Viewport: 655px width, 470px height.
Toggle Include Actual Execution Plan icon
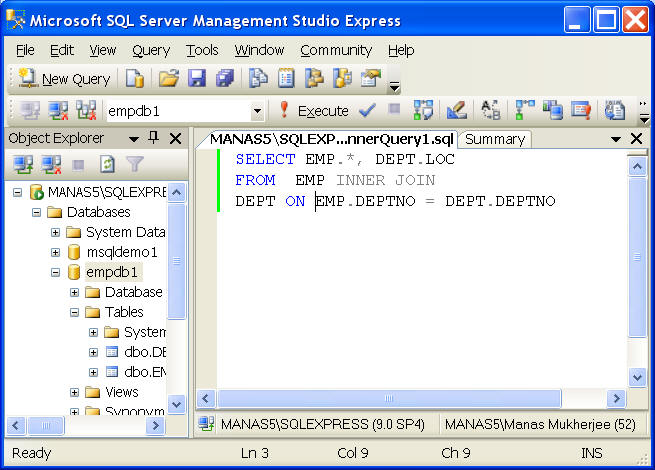pos(524,111)
